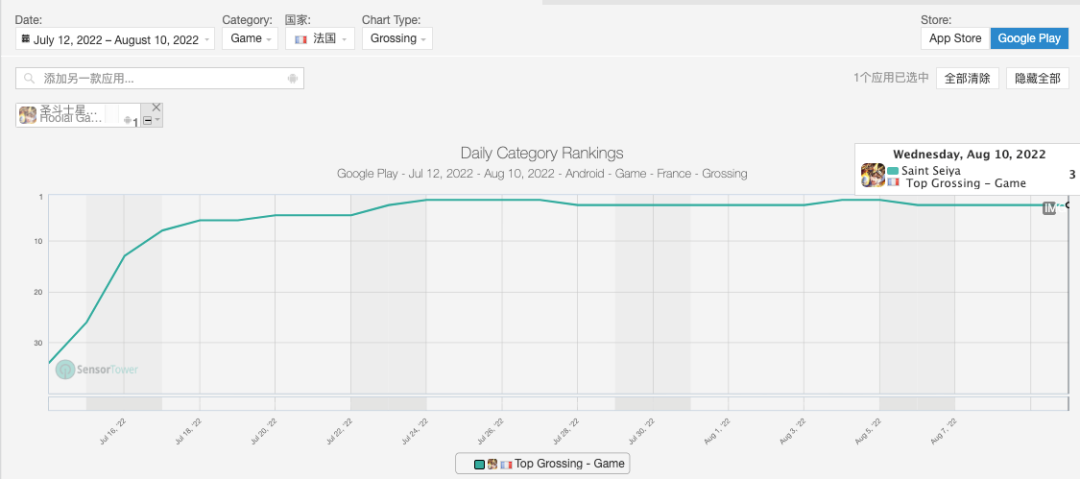Expand the selected app's small dropdown arrow
This screenshot has width=1080, height=479.
pyautogui.click(x=157, y=121)
